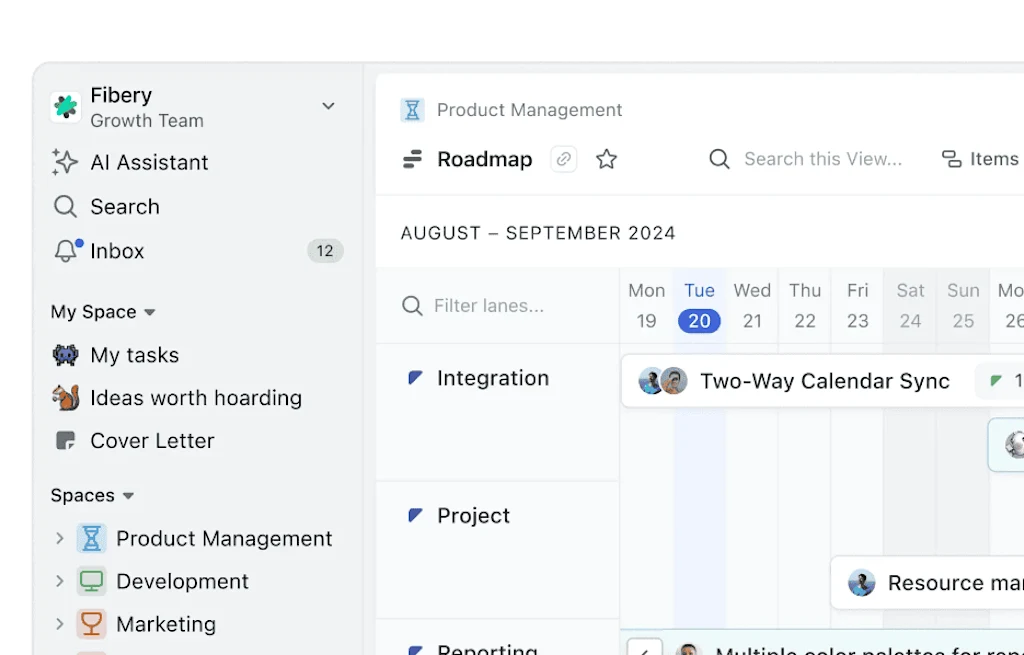
Task: Click the Product Management hourglass icon in sidebar
Action: (91, 538)
